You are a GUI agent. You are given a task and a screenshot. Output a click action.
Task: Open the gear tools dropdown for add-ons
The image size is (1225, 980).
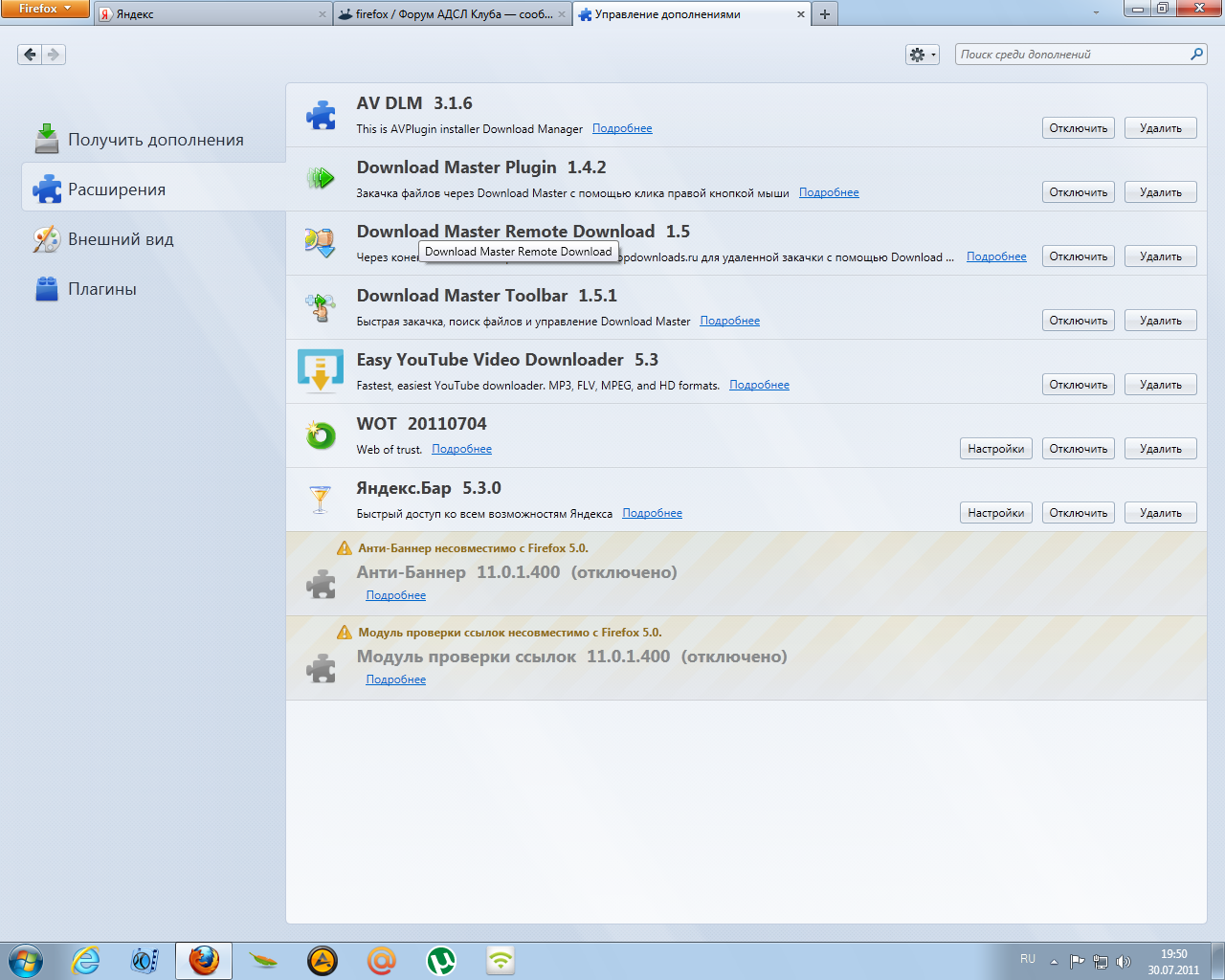tap(923, 55)
